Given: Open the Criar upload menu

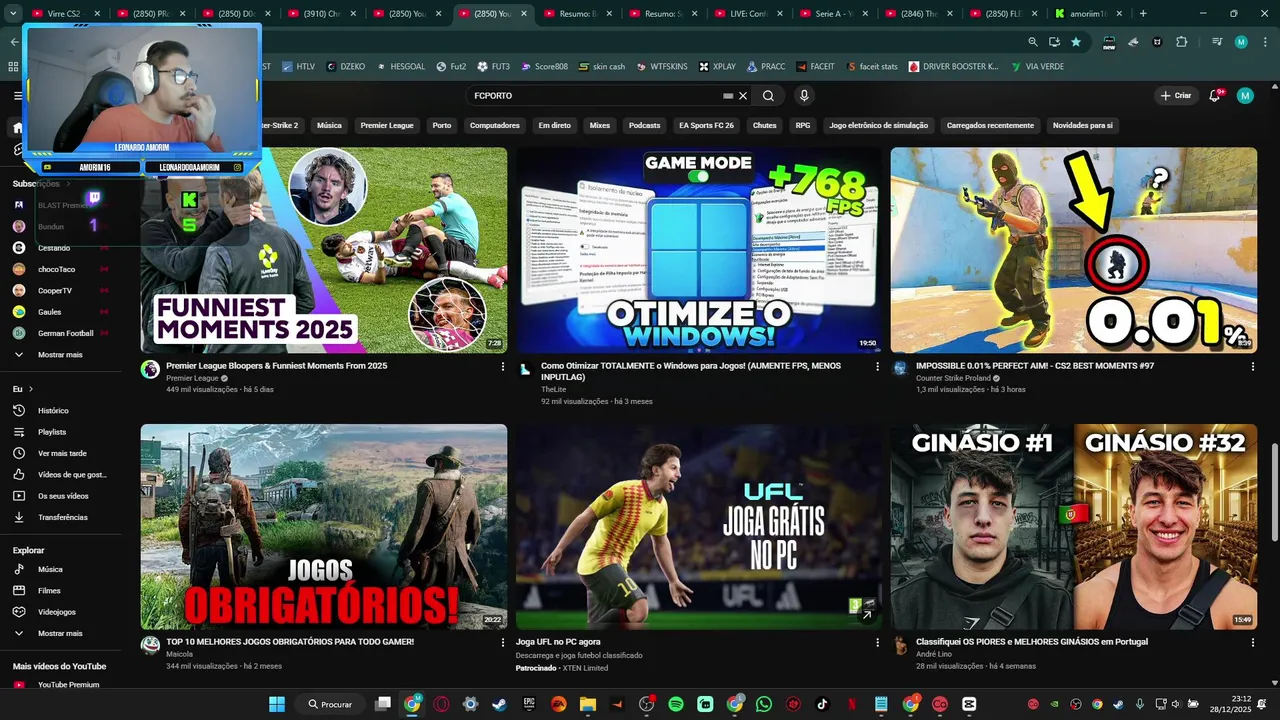Looking at the screenshot, I should pyautogui.click(x=1176, y=96).
